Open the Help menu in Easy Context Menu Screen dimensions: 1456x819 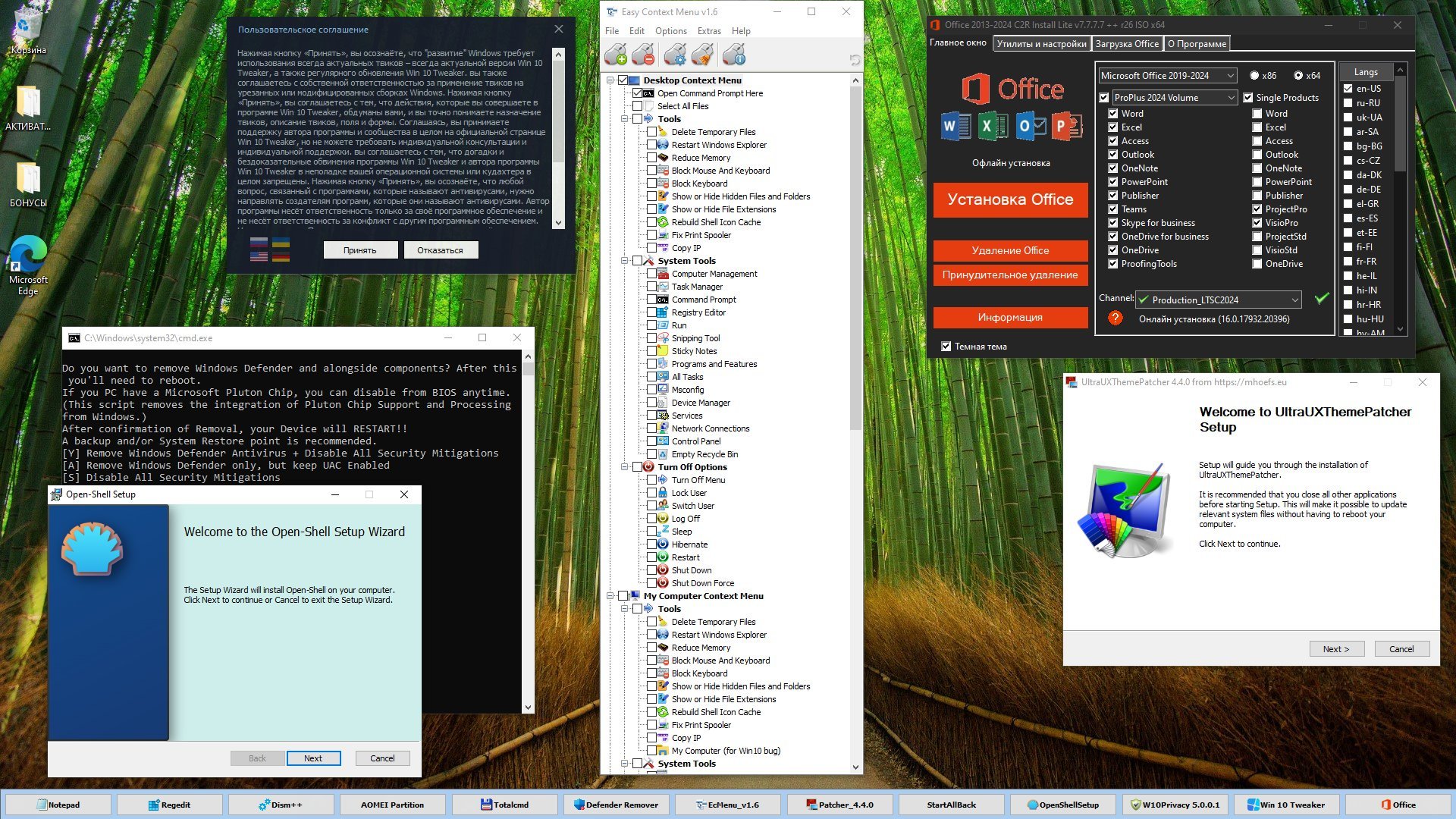click(x=741, y=31)
